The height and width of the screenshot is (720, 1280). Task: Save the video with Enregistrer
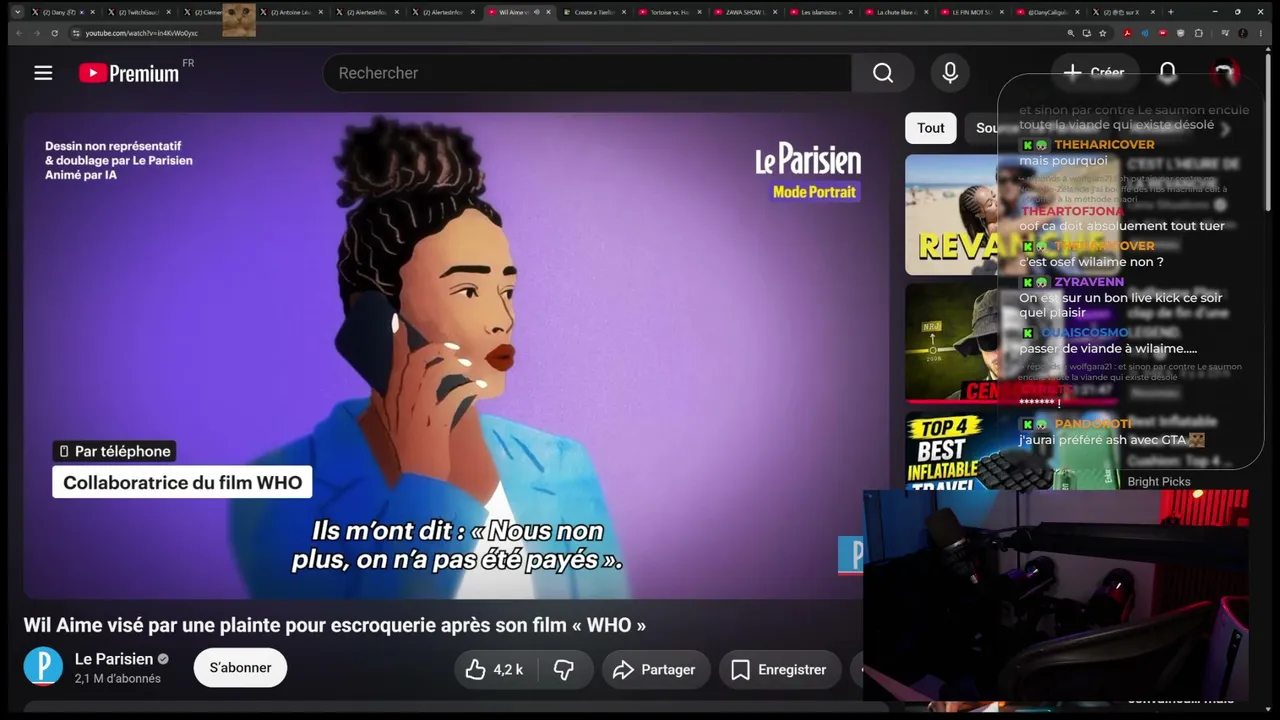click(778, 670)
